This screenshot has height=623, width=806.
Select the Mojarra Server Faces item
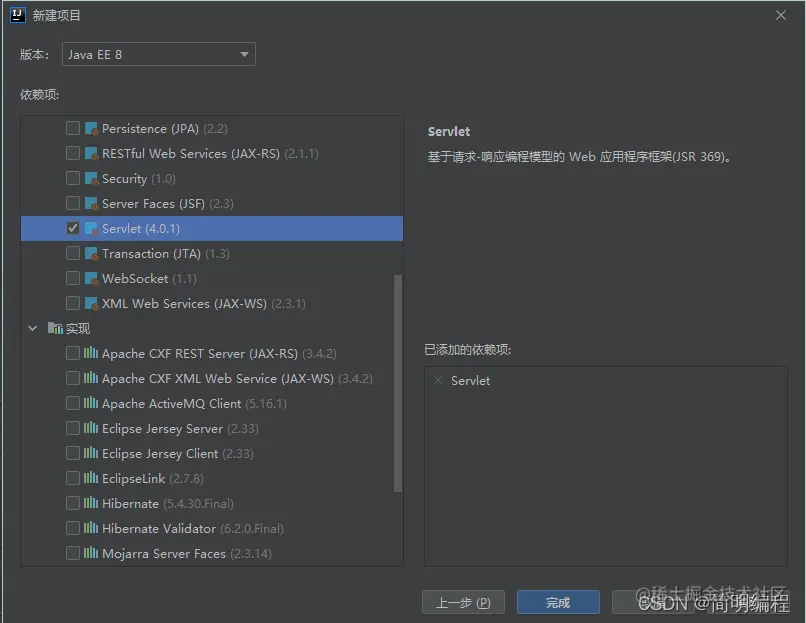(x=160, y=553)
